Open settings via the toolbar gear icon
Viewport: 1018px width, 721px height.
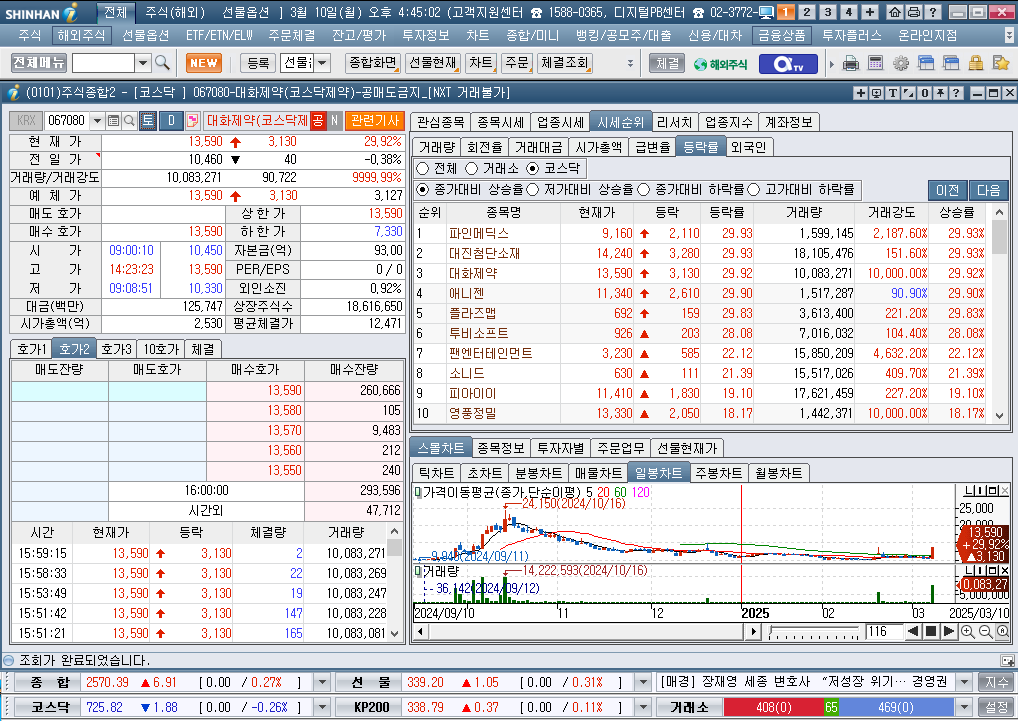coord(900,63)
